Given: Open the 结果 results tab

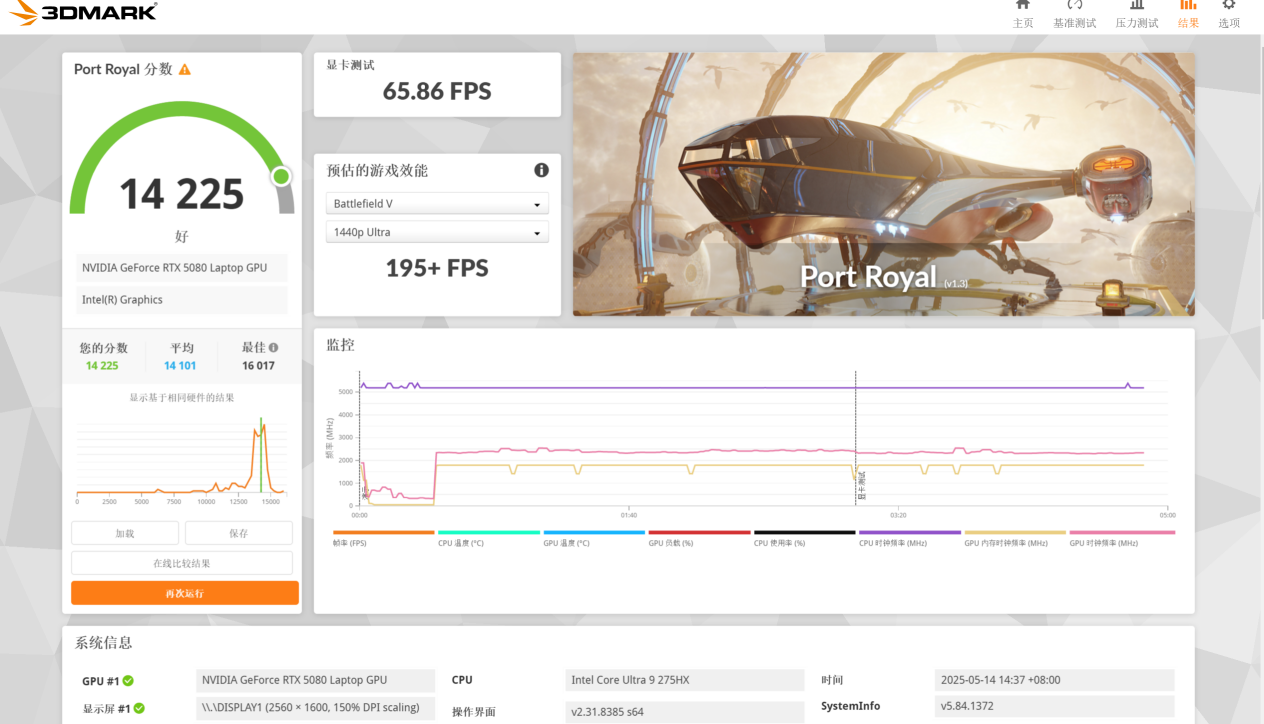Looking at the screenshot, I should (1188, 14).
